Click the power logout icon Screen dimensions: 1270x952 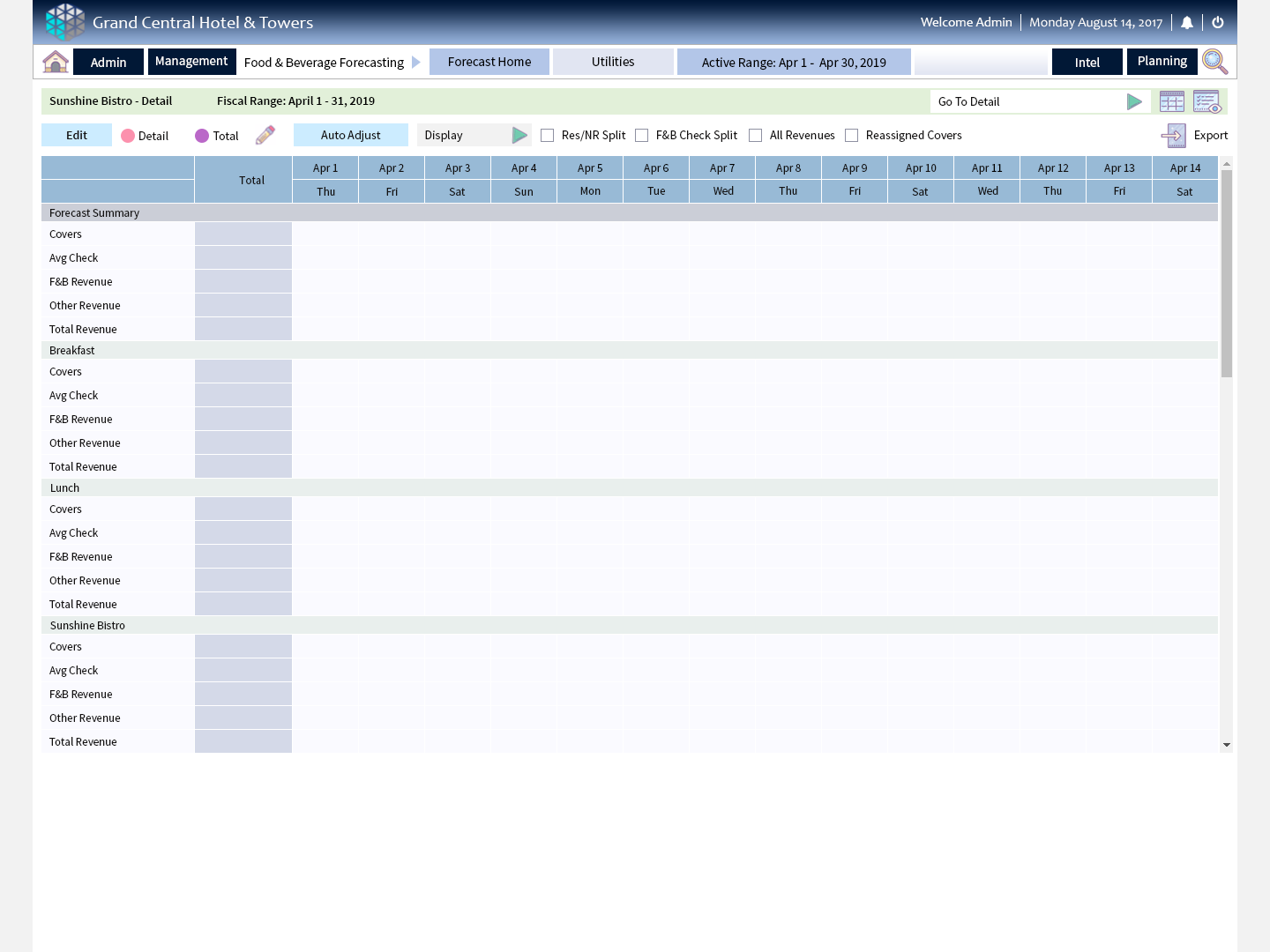pyautogui.click(x=1218, y=23)
